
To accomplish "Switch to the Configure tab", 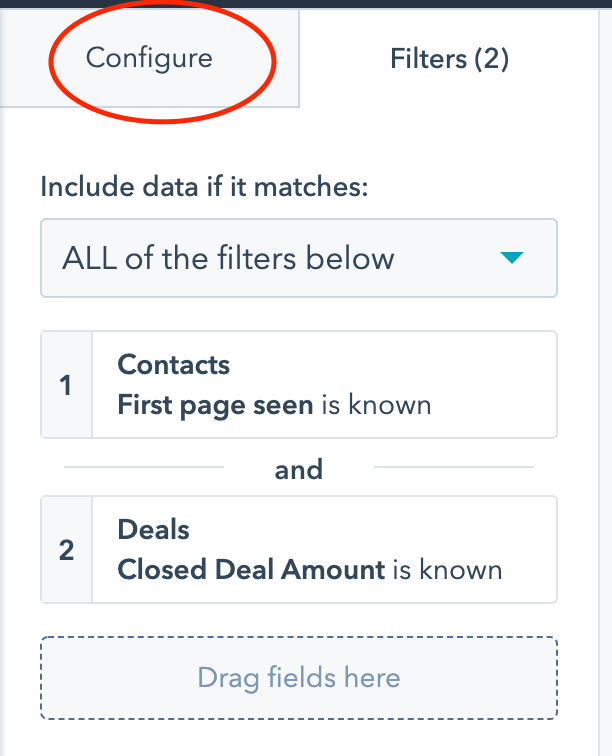I will coord(149,58).
